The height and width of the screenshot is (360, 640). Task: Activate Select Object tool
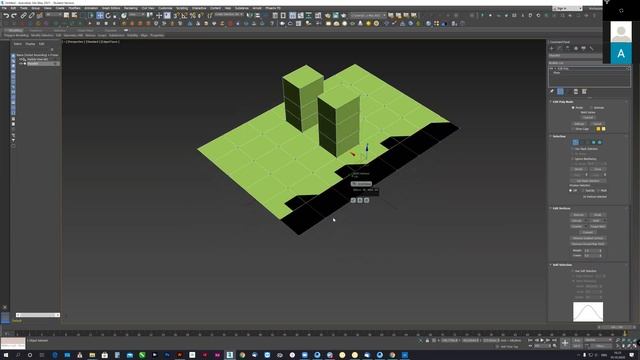pyautogui.click(x=66, y=16)
